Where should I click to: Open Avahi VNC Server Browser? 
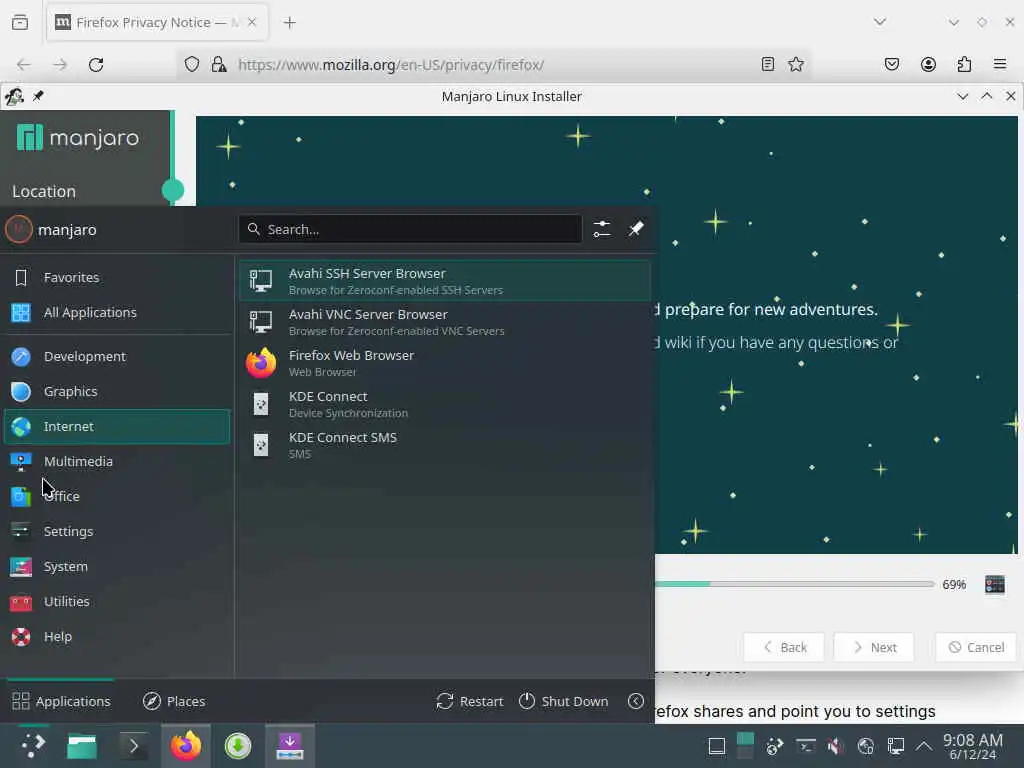coord(445,322)
